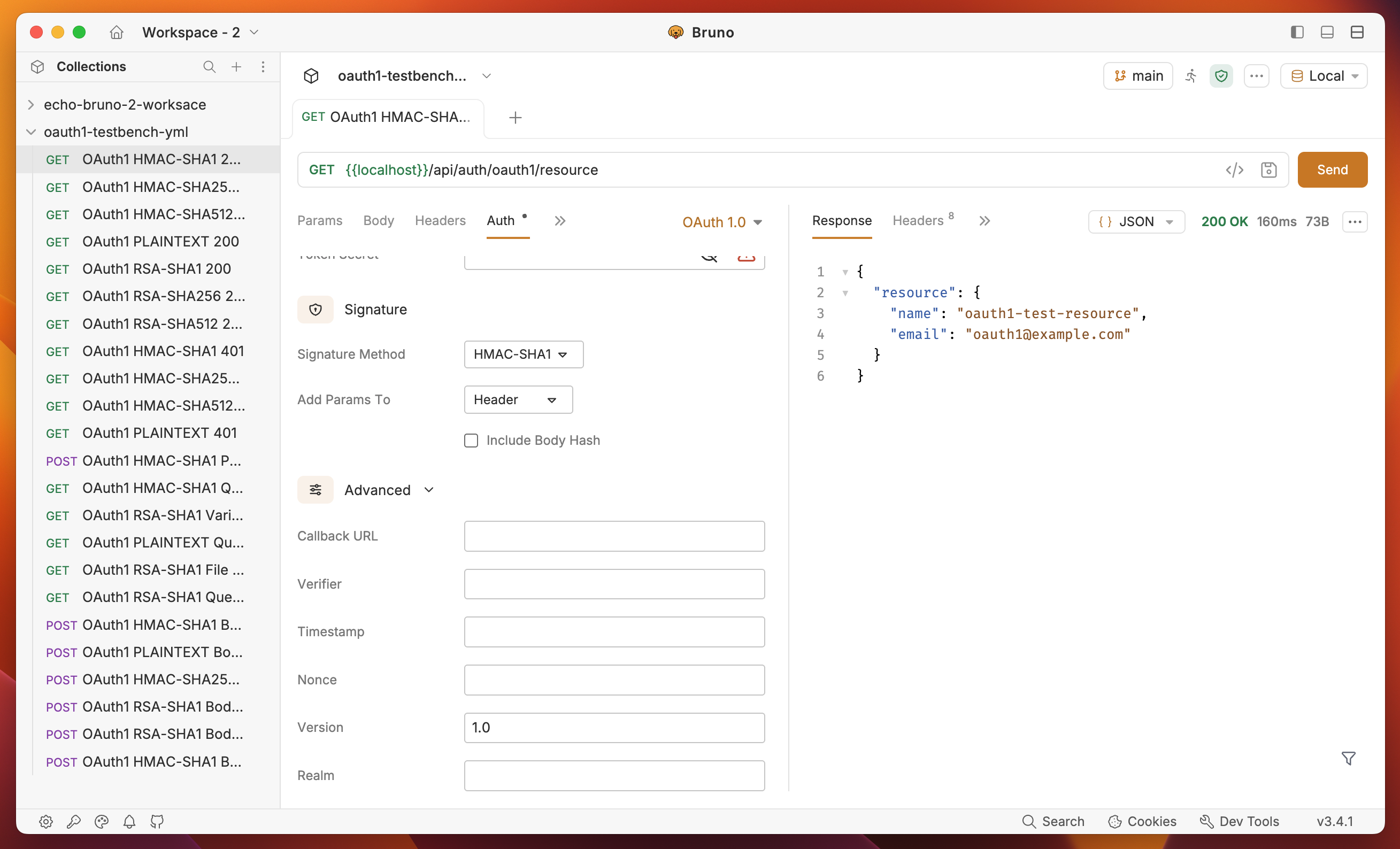Toggle the sidebar visibility icon in title bar
This screenshot has height=849, width=1400.
[1297, 32]
